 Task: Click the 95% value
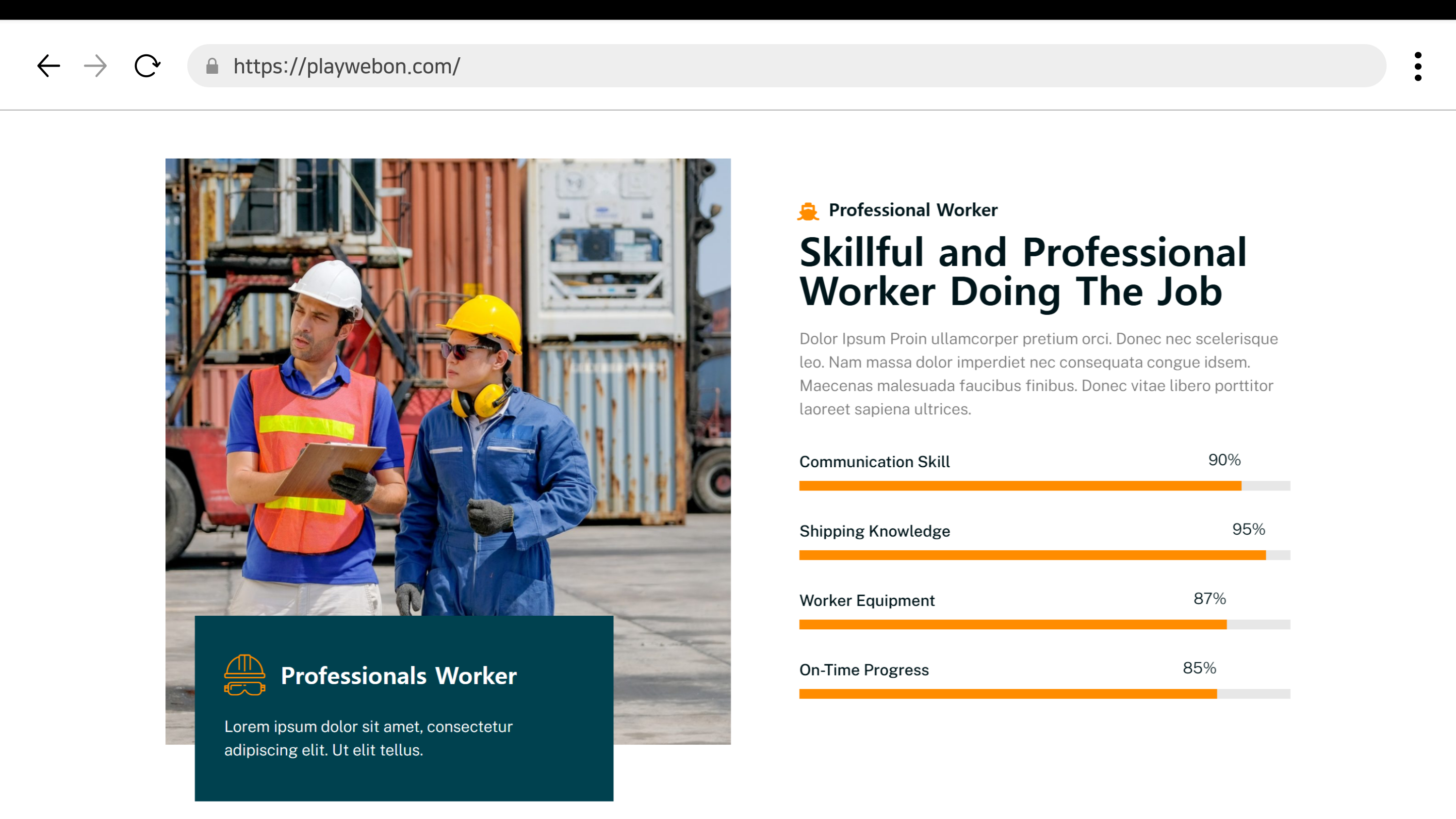pyautogui.click(x=1248, y=530)
